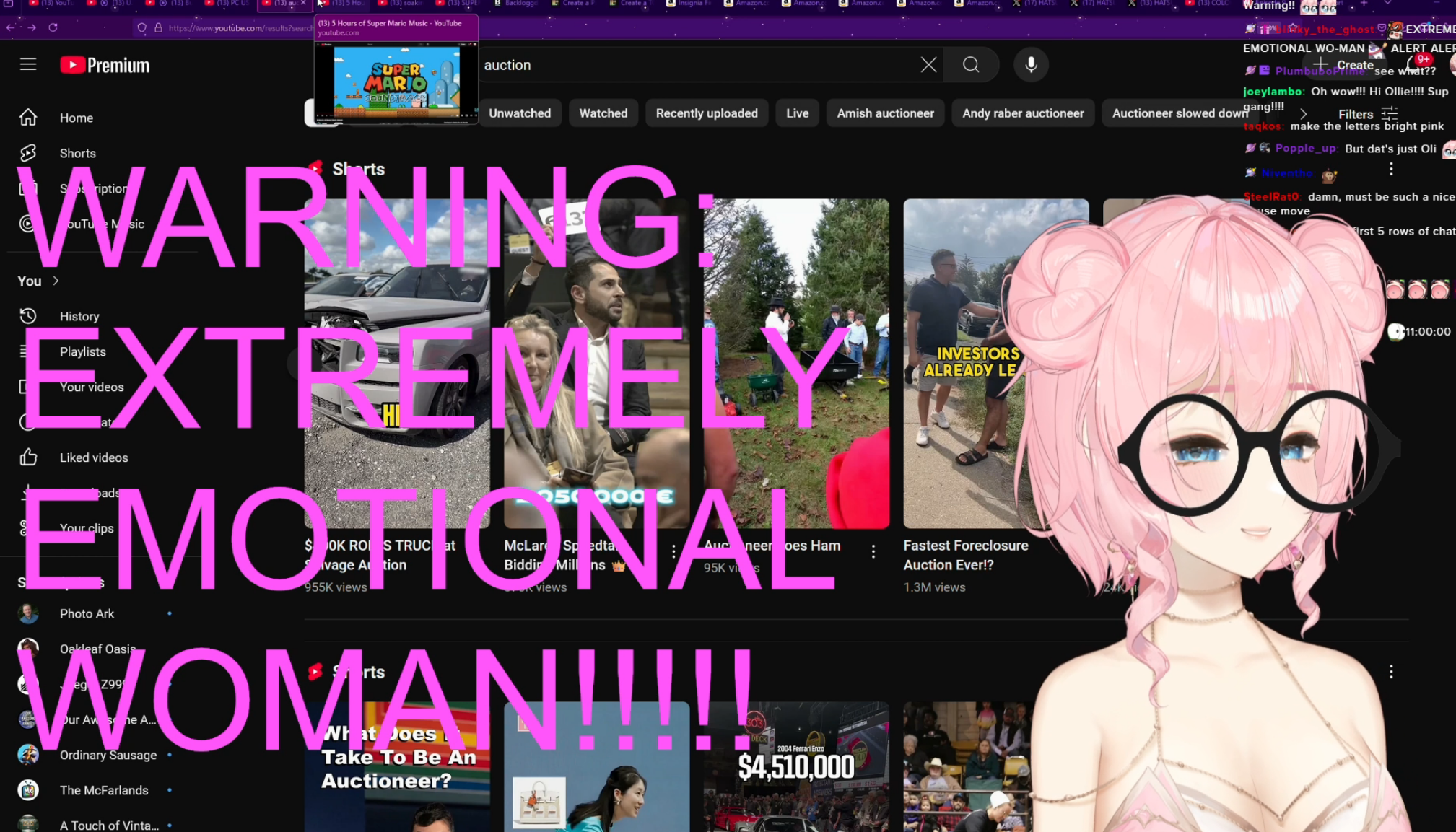Open the $4,510,000 Ferrari Enzo short thumbnail
The width and height of the screenshot is (1456, 832).
click(796, 766)
